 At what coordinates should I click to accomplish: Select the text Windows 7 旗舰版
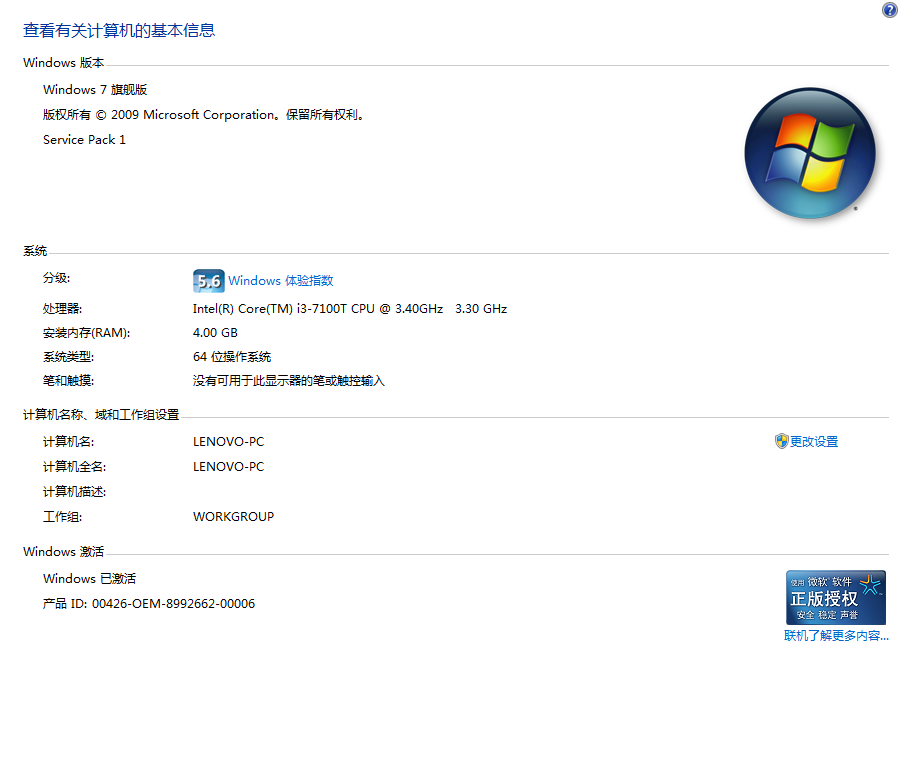tap(95, 90)
